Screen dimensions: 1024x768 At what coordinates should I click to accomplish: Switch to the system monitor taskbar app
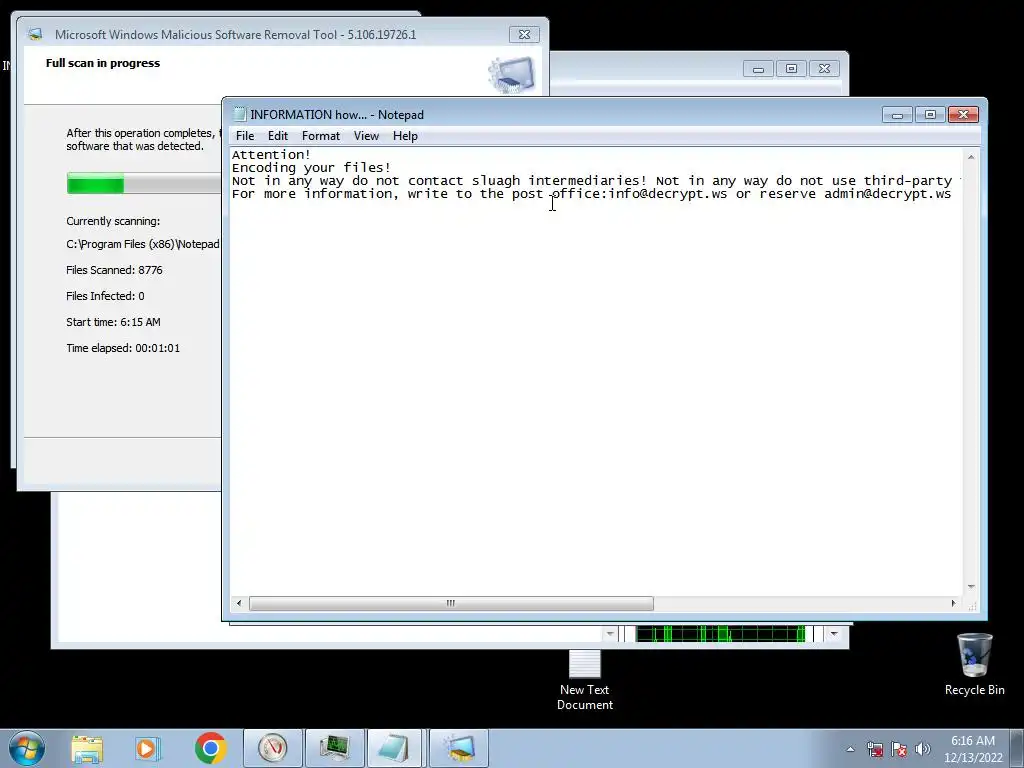[335, 748]
